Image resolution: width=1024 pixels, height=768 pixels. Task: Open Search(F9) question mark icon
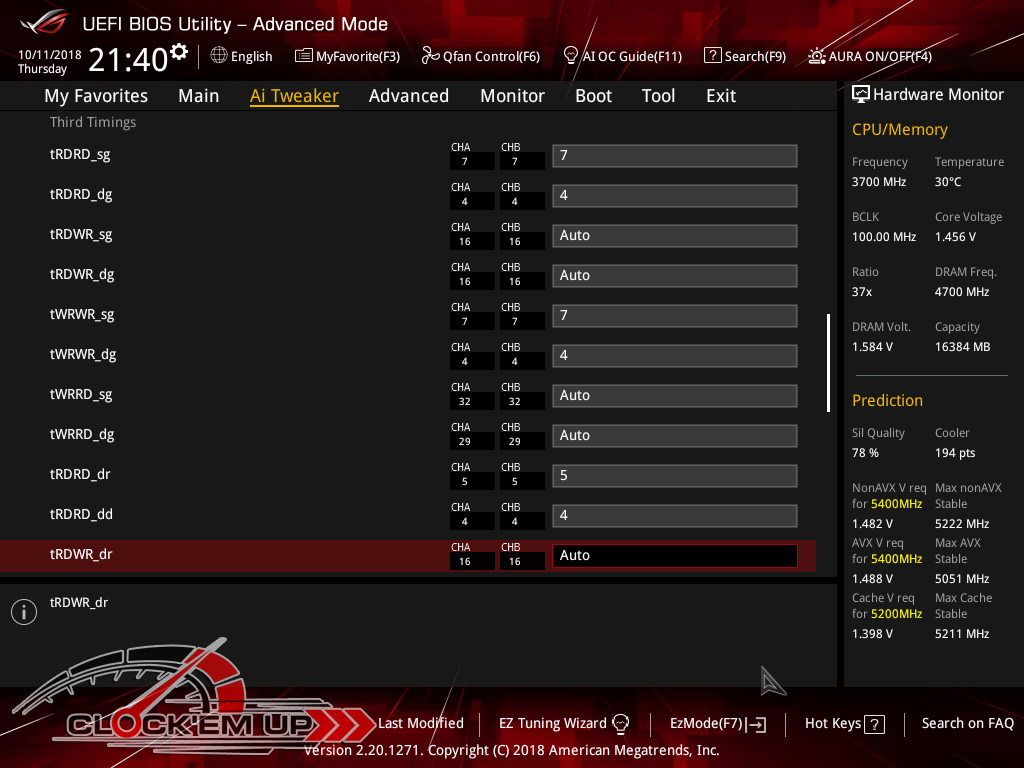[712, 56]
